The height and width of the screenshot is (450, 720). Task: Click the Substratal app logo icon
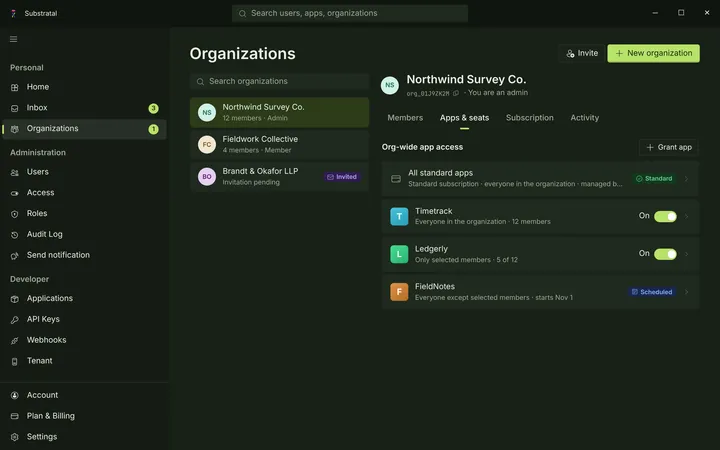coord(13,13)
